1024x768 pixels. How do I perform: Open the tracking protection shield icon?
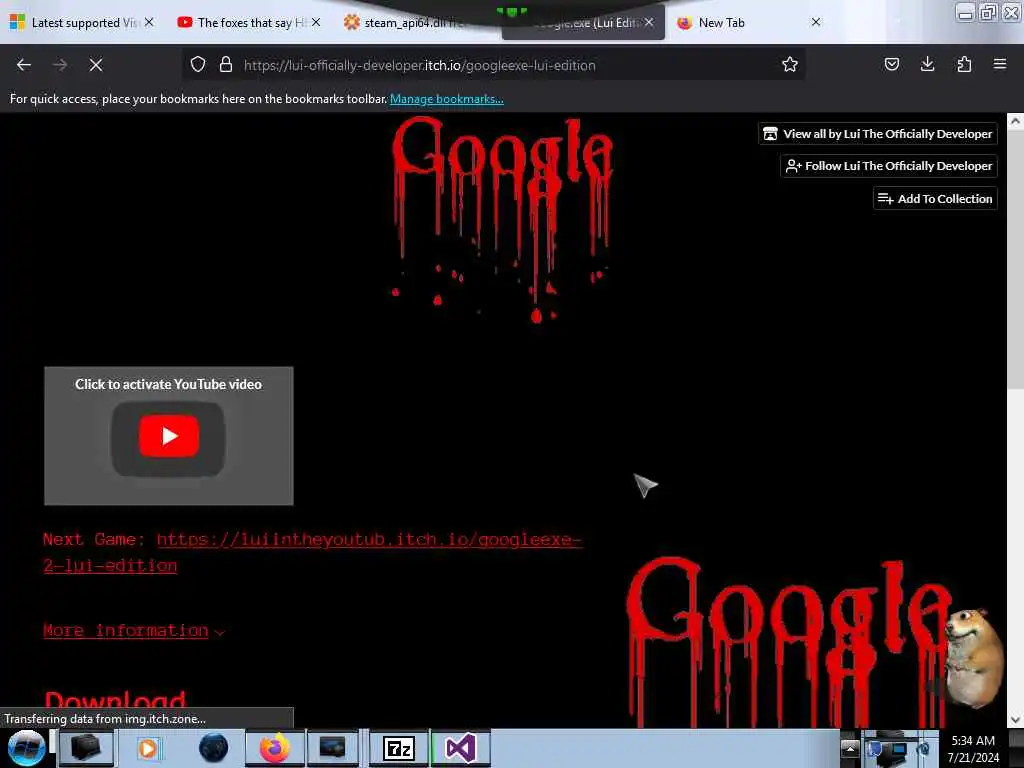pos(198,65)
